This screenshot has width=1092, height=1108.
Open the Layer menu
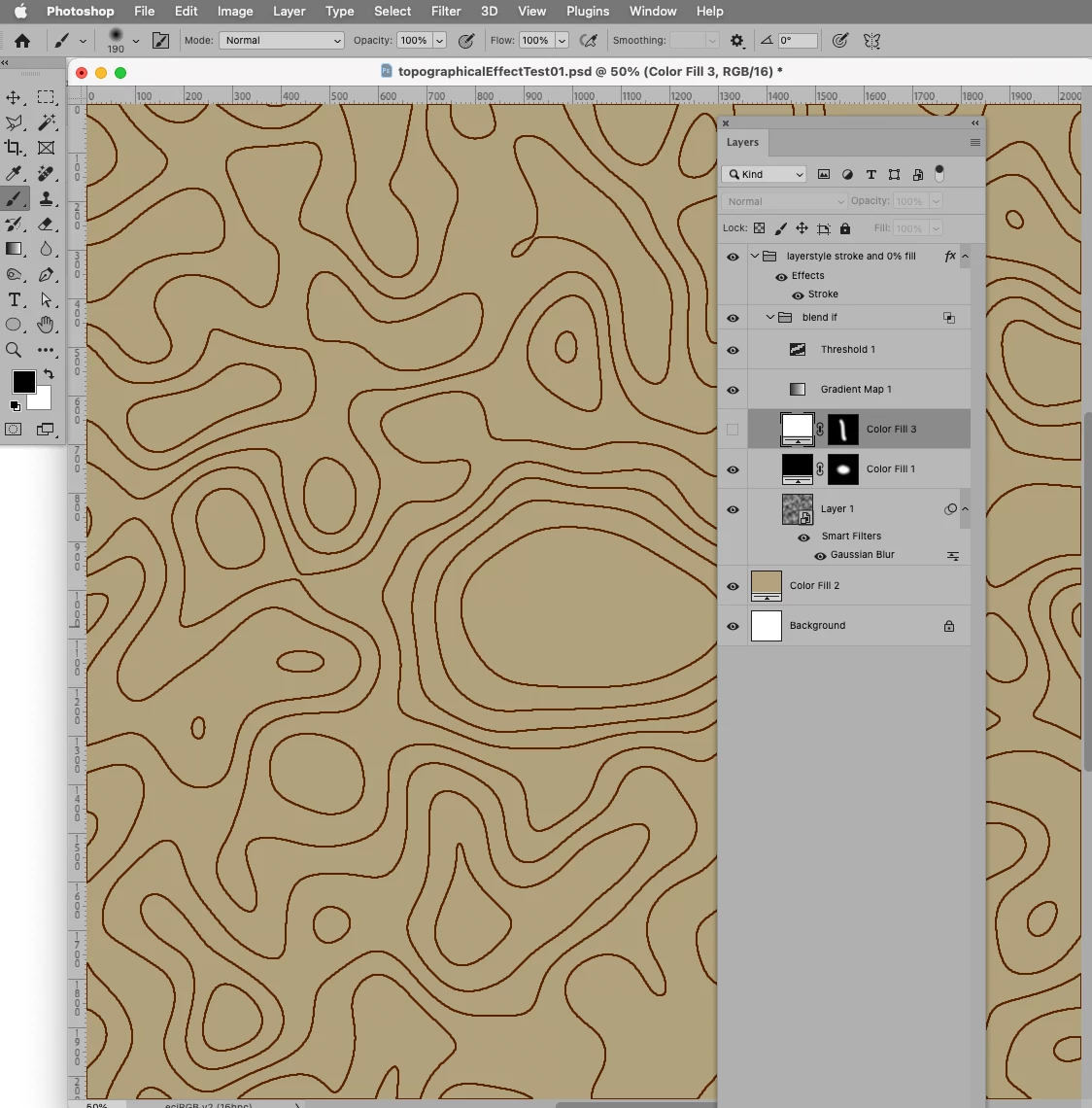click(x=289, y=12)
